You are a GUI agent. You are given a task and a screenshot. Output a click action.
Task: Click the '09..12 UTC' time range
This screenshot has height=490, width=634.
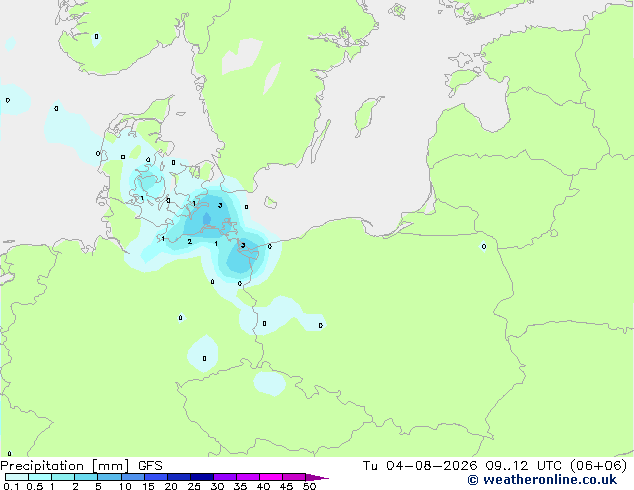pyautogui.click(x=523, y=466)
